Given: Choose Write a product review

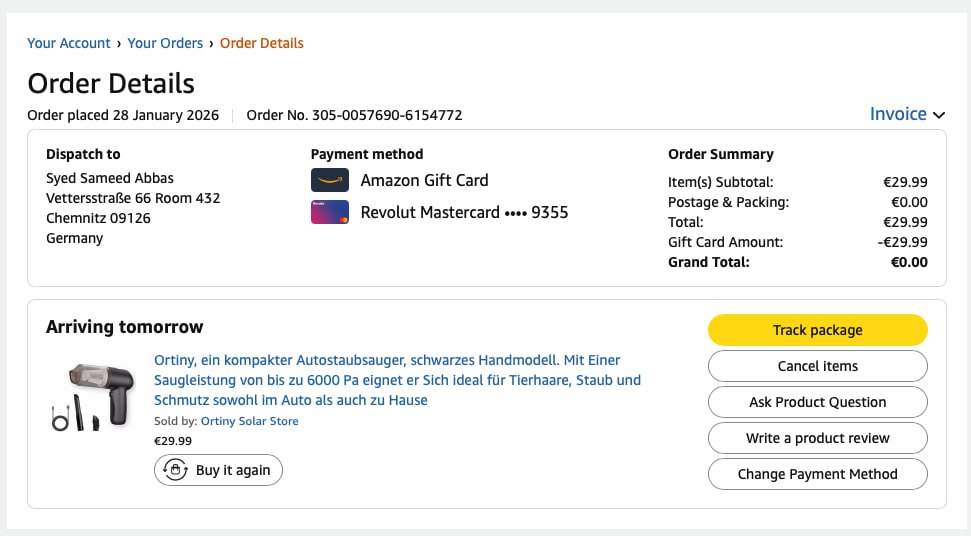Looking at the screenshot, I should point(817,438).
